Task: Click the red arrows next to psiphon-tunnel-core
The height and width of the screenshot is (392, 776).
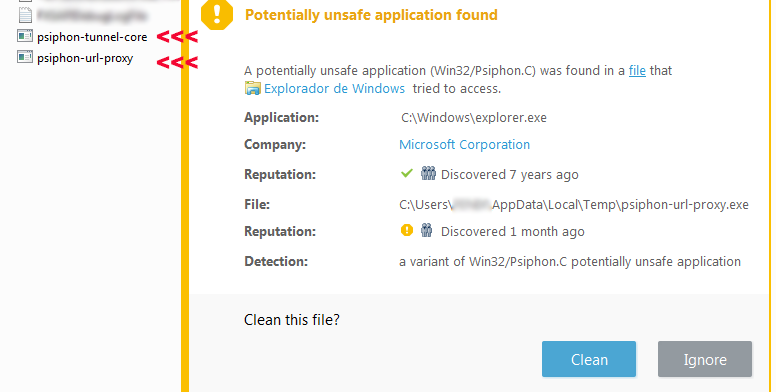Action: point(177,37)
